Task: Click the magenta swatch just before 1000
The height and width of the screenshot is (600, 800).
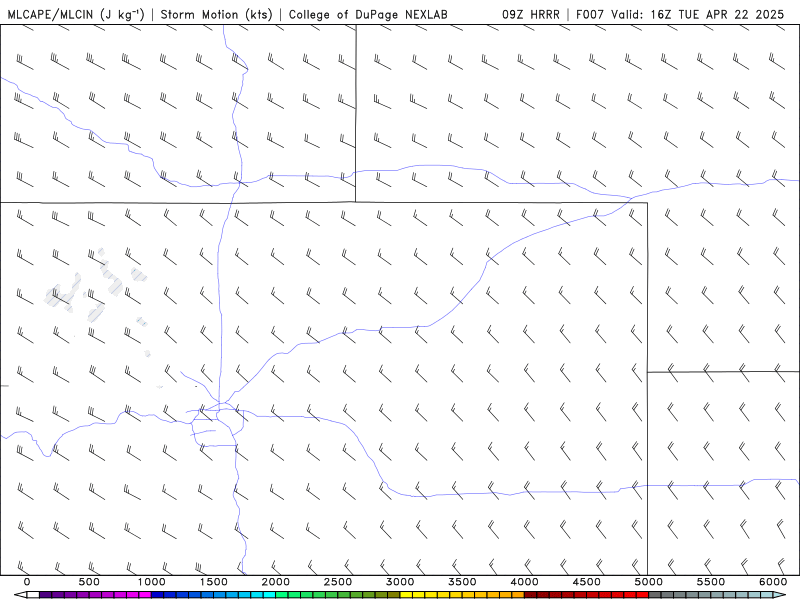Action: pyautogui.click(x=145, y=595)
